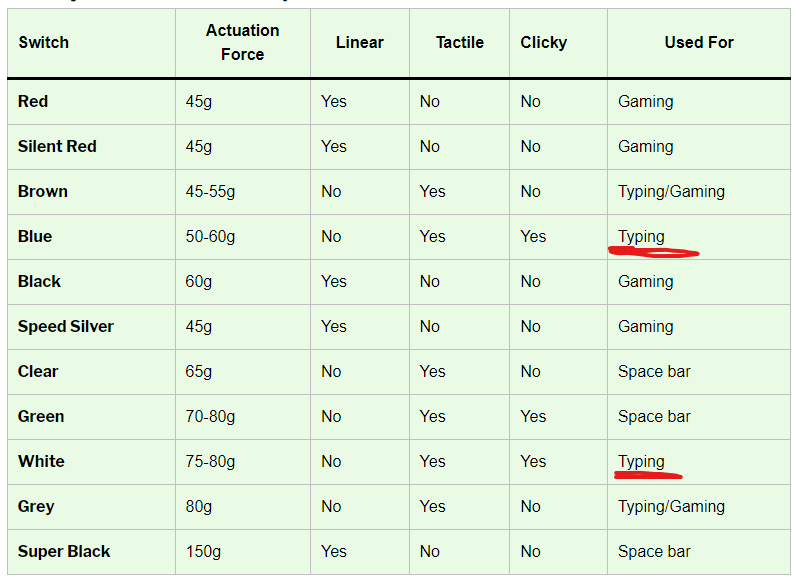Click the 150g actuation force cell
The width and height of the screenshot is (798, 583).
click(204, 551)
